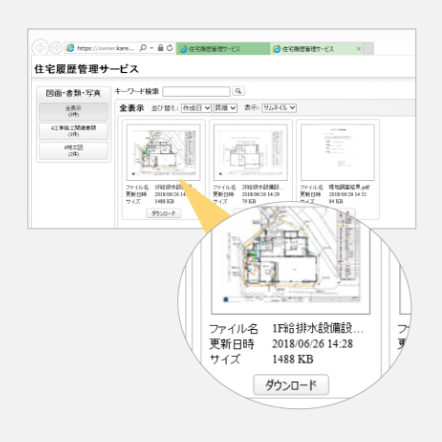Click ダウンロード under first floor plan thumbnail
The width and height of the screenshot is (442, 442).
coord(164,213)
